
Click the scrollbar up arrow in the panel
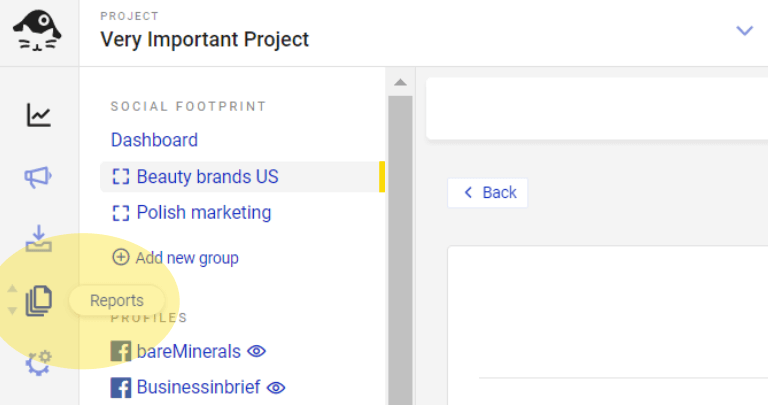tap(400, 82)
